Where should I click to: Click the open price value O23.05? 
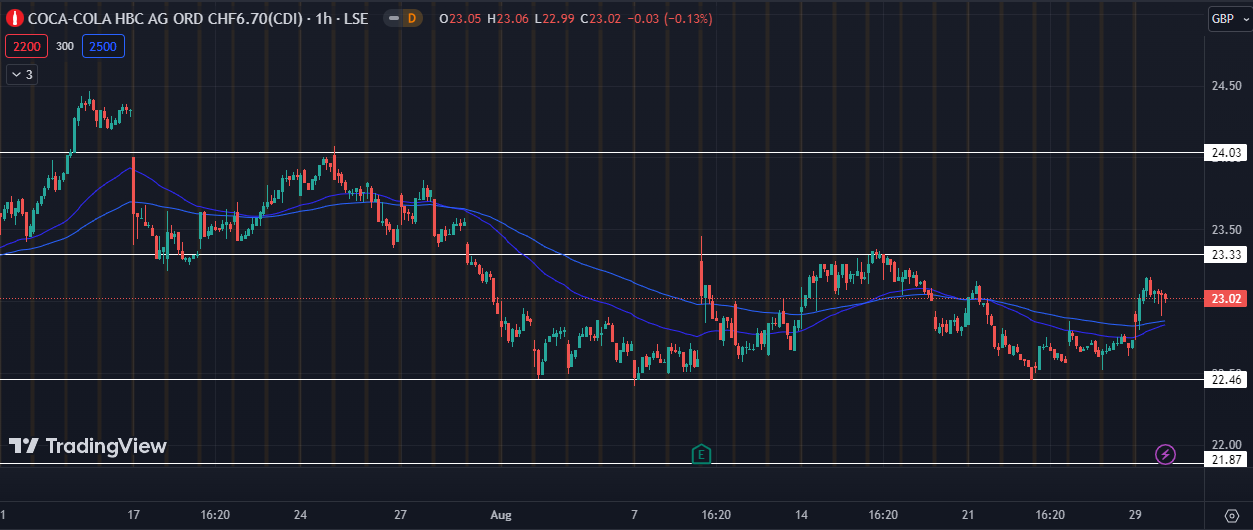click(x=458, y=18)
